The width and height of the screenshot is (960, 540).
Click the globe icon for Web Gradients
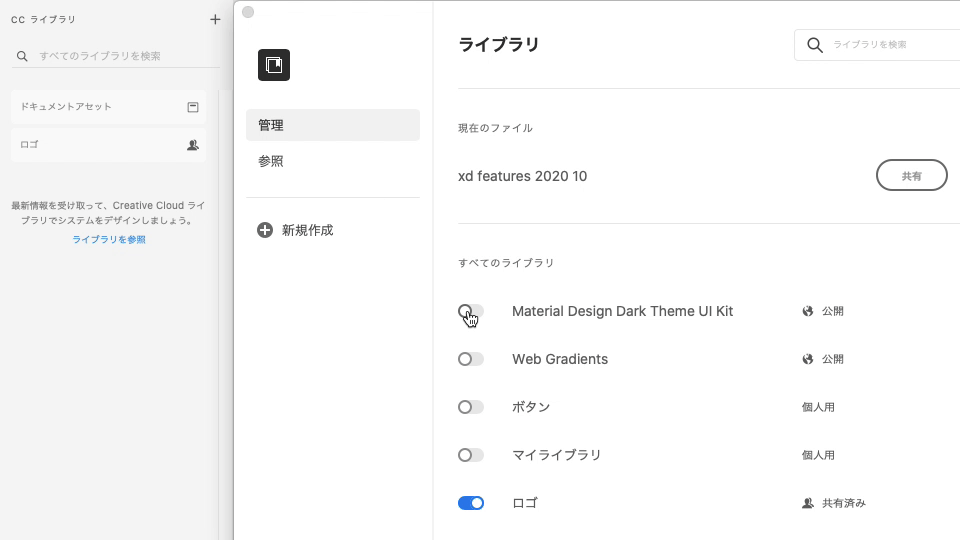point(808,359)
